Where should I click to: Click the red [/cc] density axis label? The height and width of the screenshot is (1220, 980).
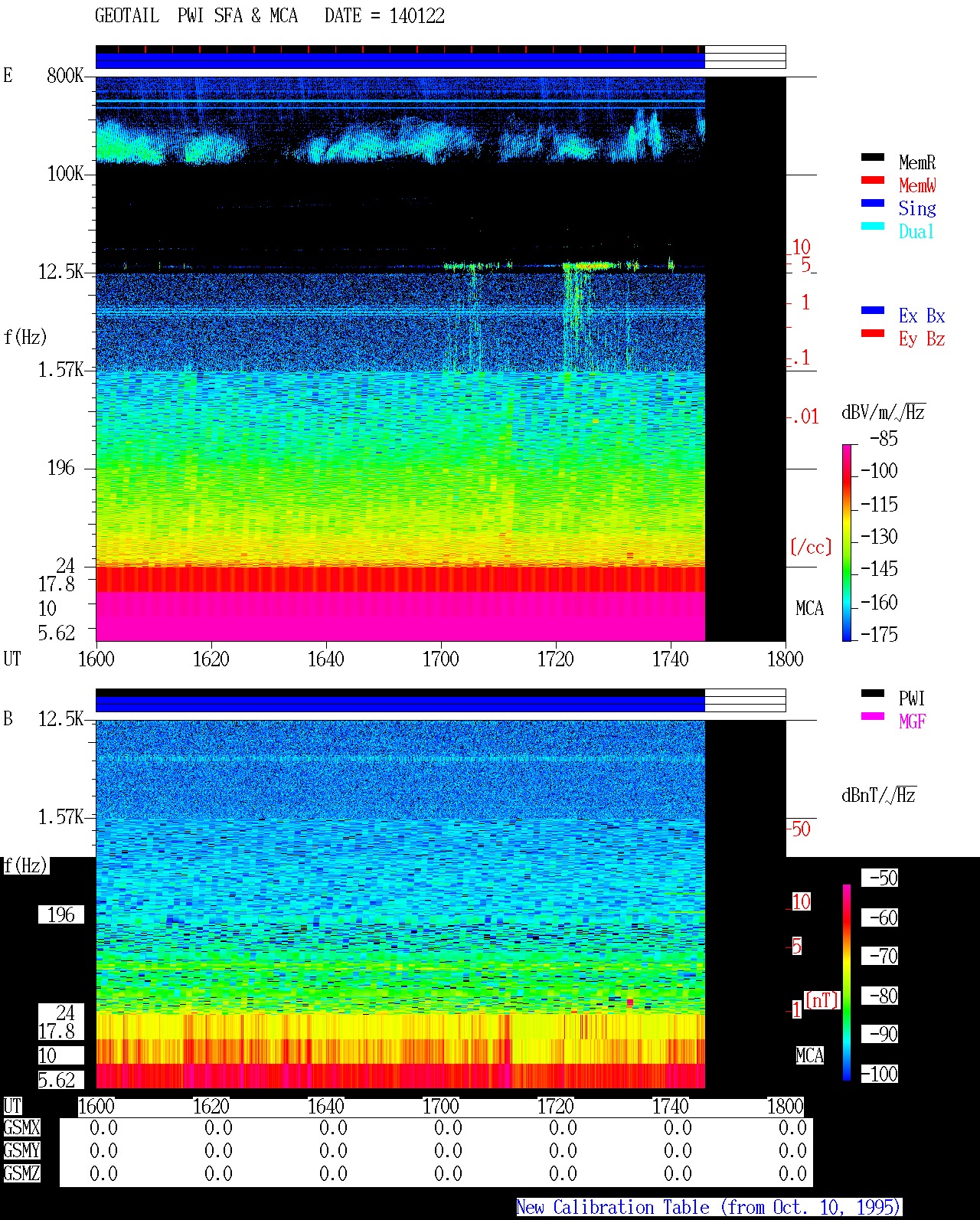click(811, 547)
